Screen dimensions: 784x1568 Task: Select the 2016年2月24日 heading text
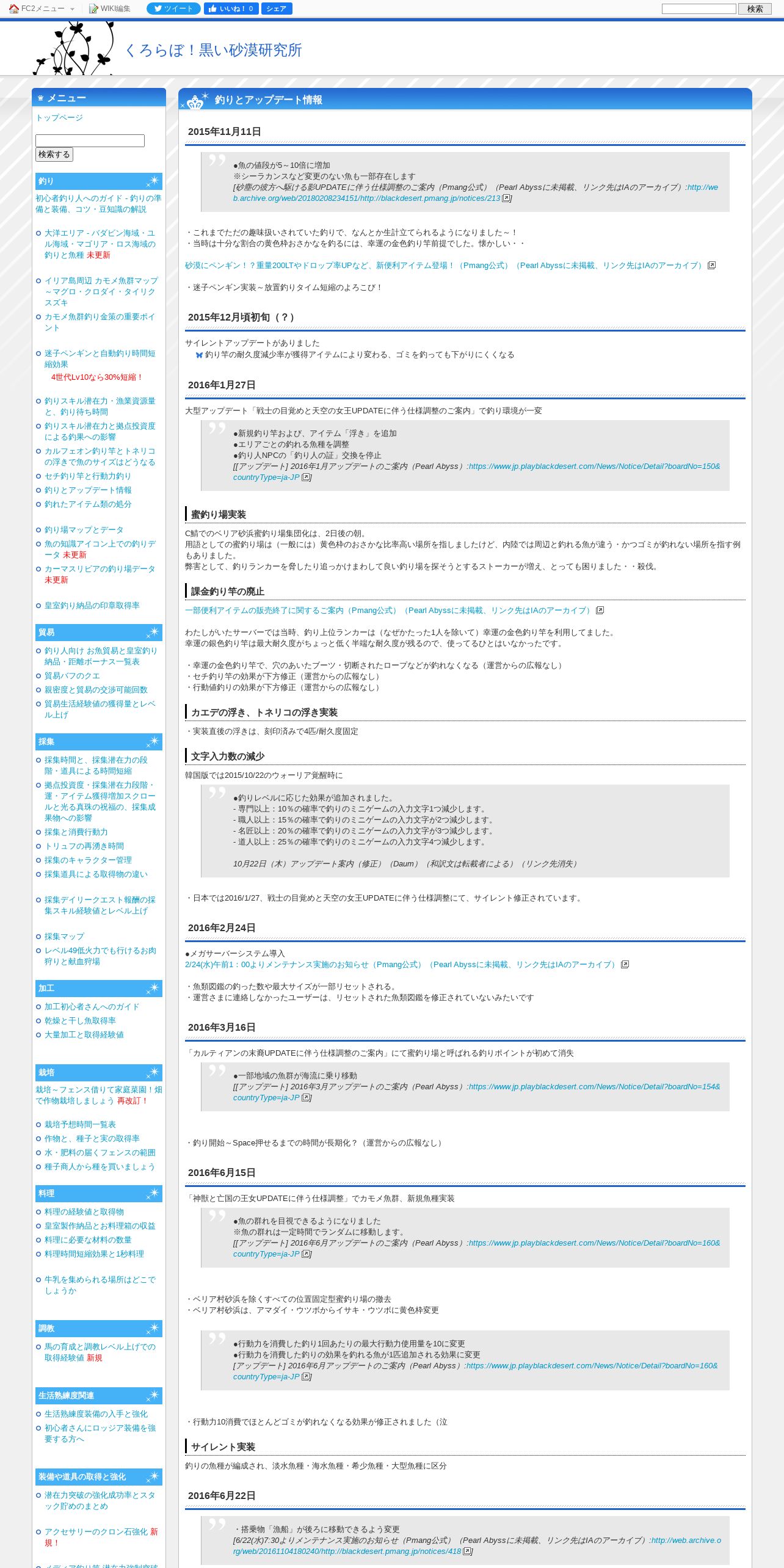[x=222, y=927]
